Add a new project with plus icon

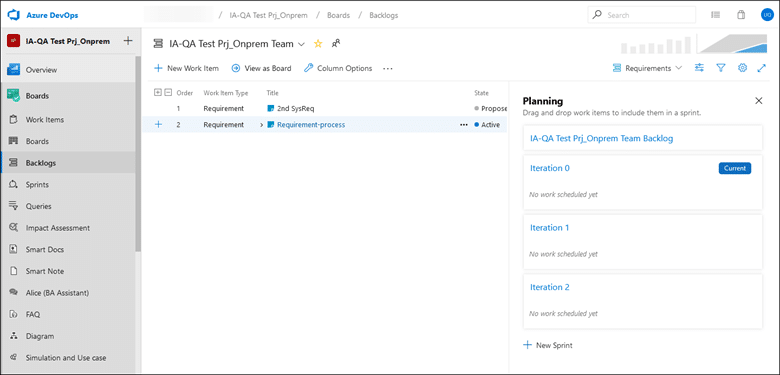128,41
